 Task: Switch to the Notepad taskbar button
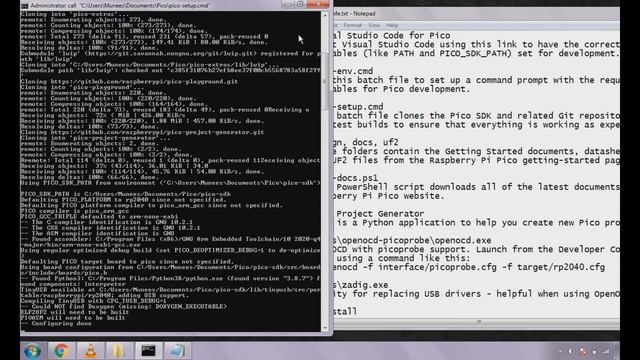[177, 351]
